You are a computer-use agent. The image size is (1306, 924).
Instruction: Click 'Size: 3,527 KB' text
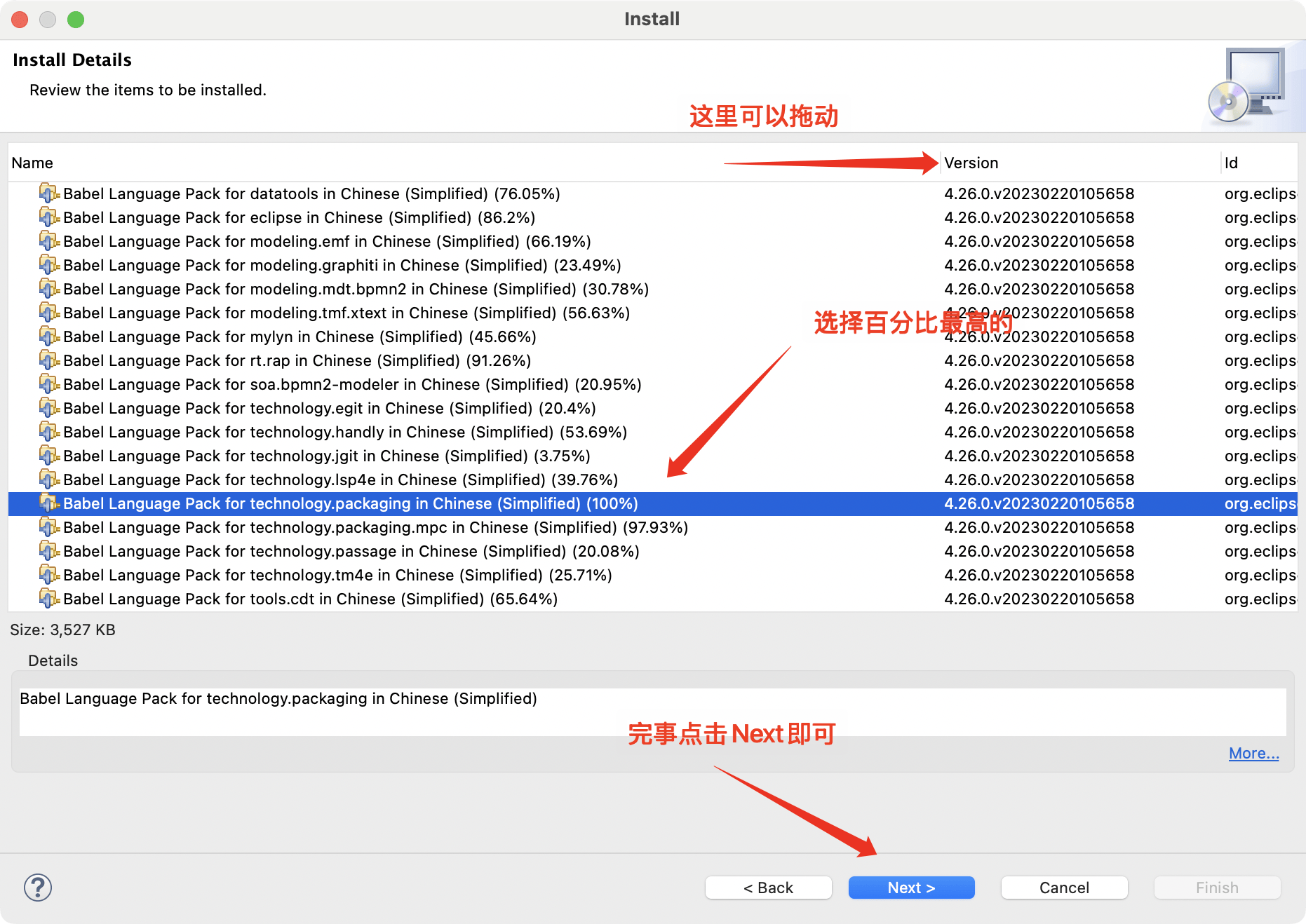(x=62, y=630)
